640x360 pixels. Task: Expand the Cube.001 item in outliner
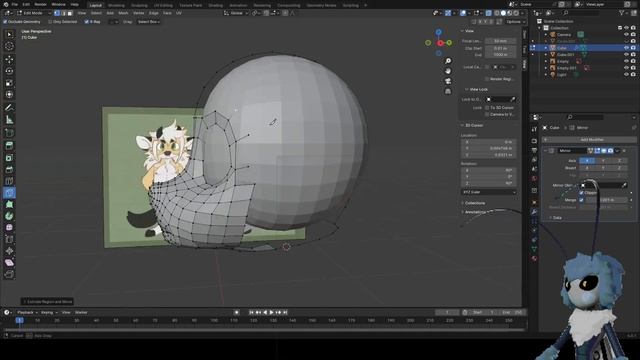(x=546, y=55)
